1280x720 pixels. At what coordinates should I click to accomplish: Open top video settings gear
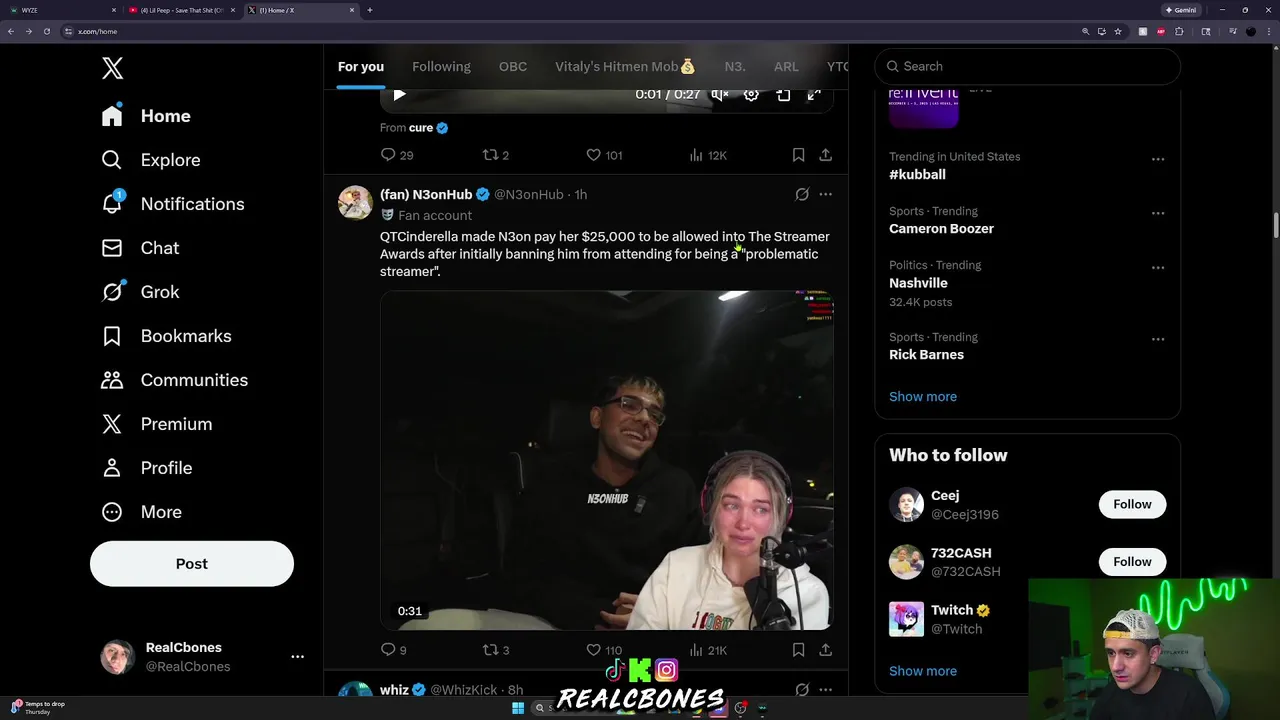click(x=751, y=95)
